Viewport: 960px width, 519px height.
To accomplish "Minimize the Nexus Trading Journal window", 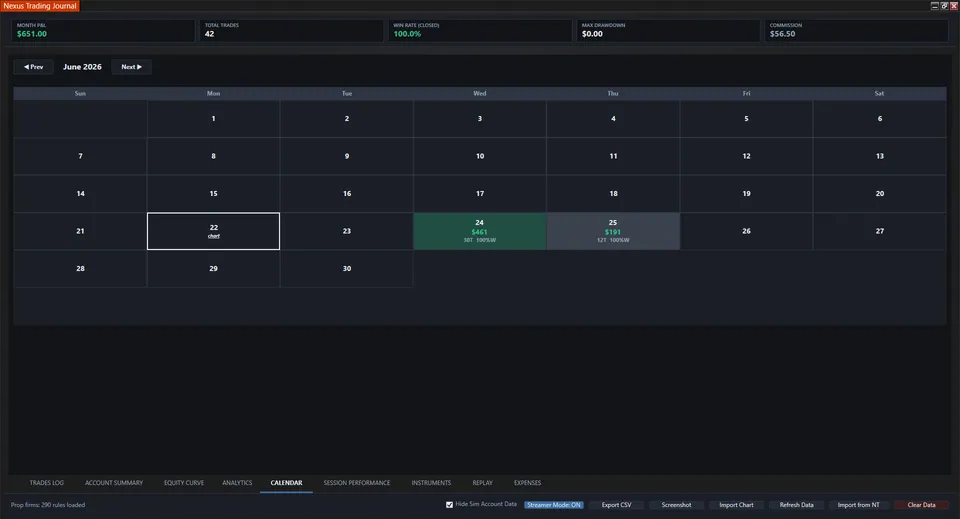I will [x=934, y=6].
